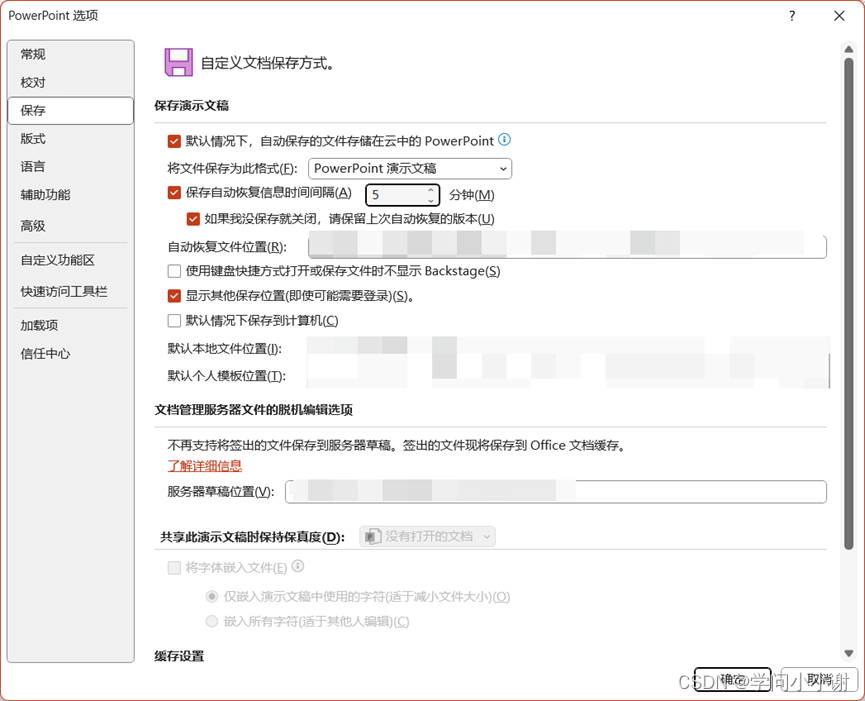Increase the AutoRecover minutes with up arrow

coord(431,190)
